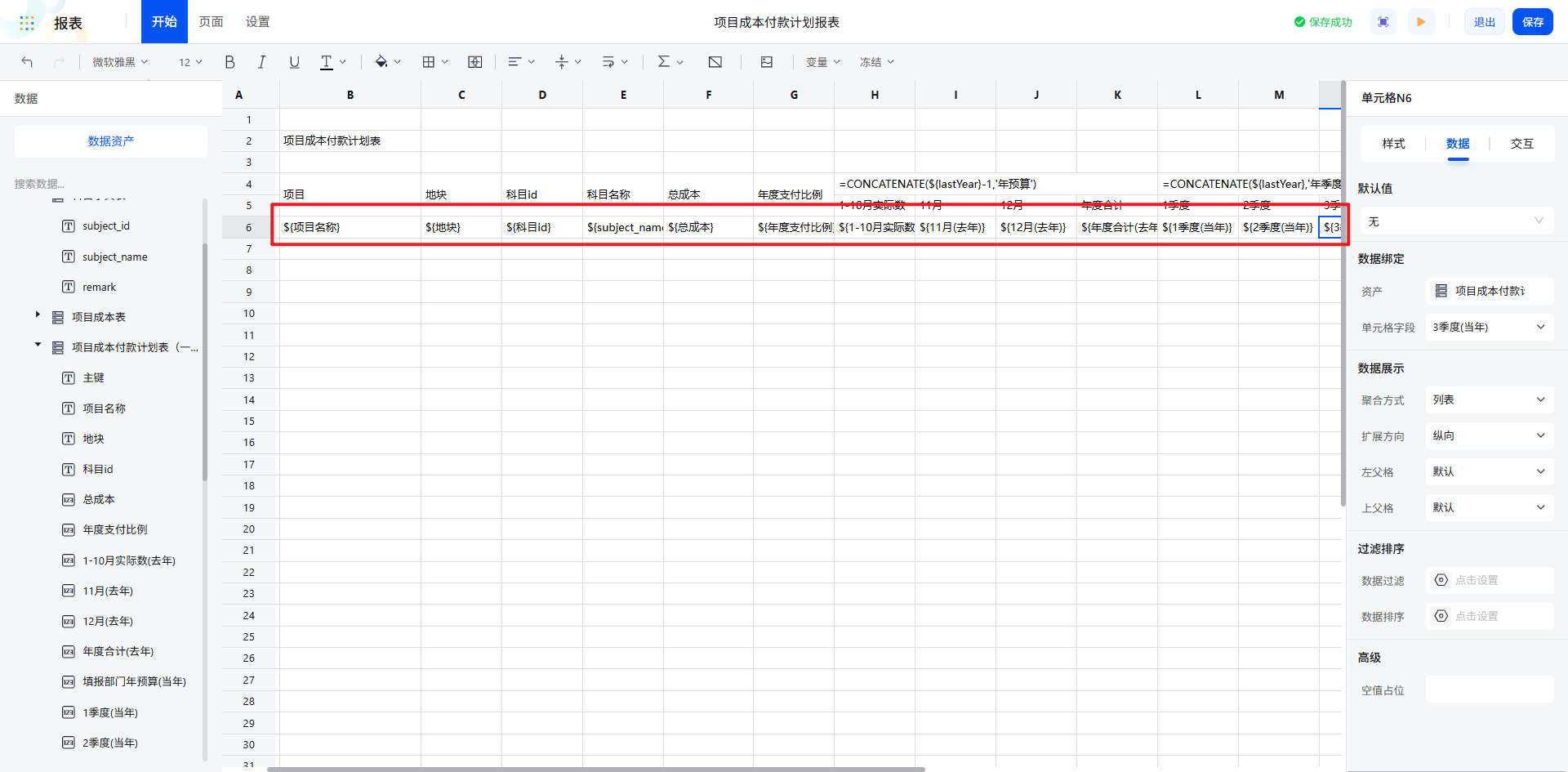Click the fullscreen icon in top bar

coord(1383,22)
